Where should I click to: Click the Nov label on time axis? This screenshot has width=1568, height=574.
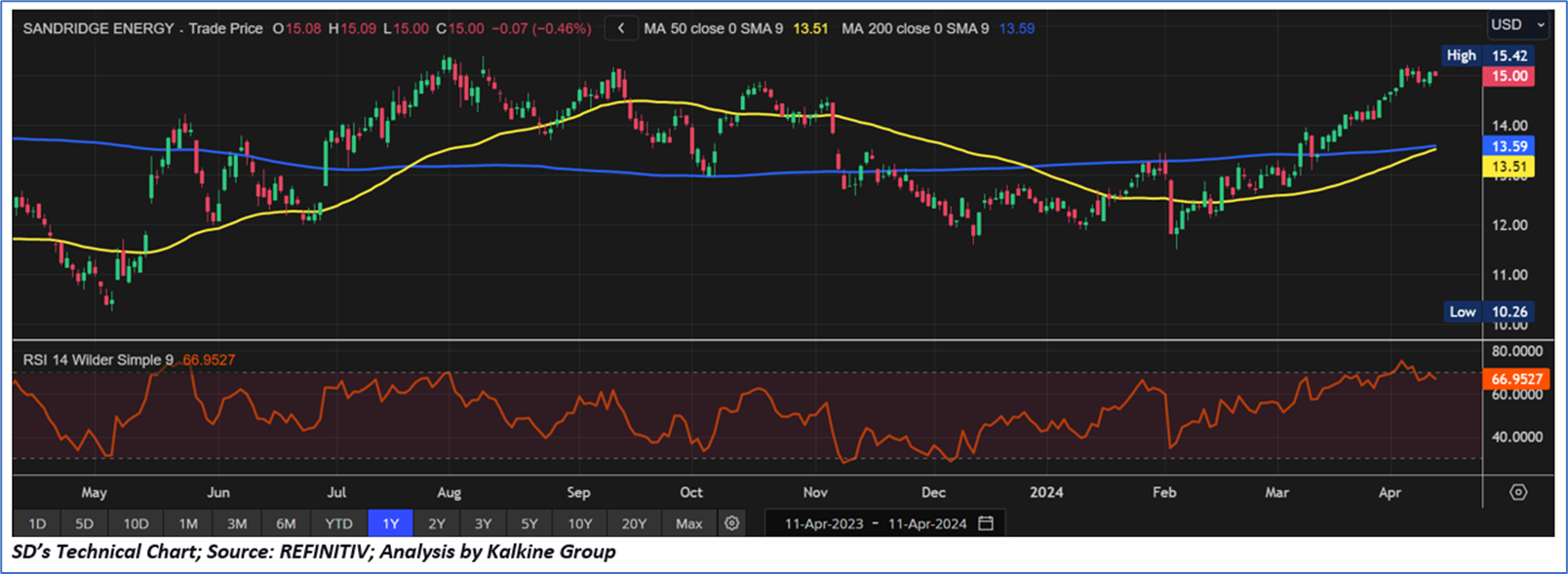click(815, 492)
